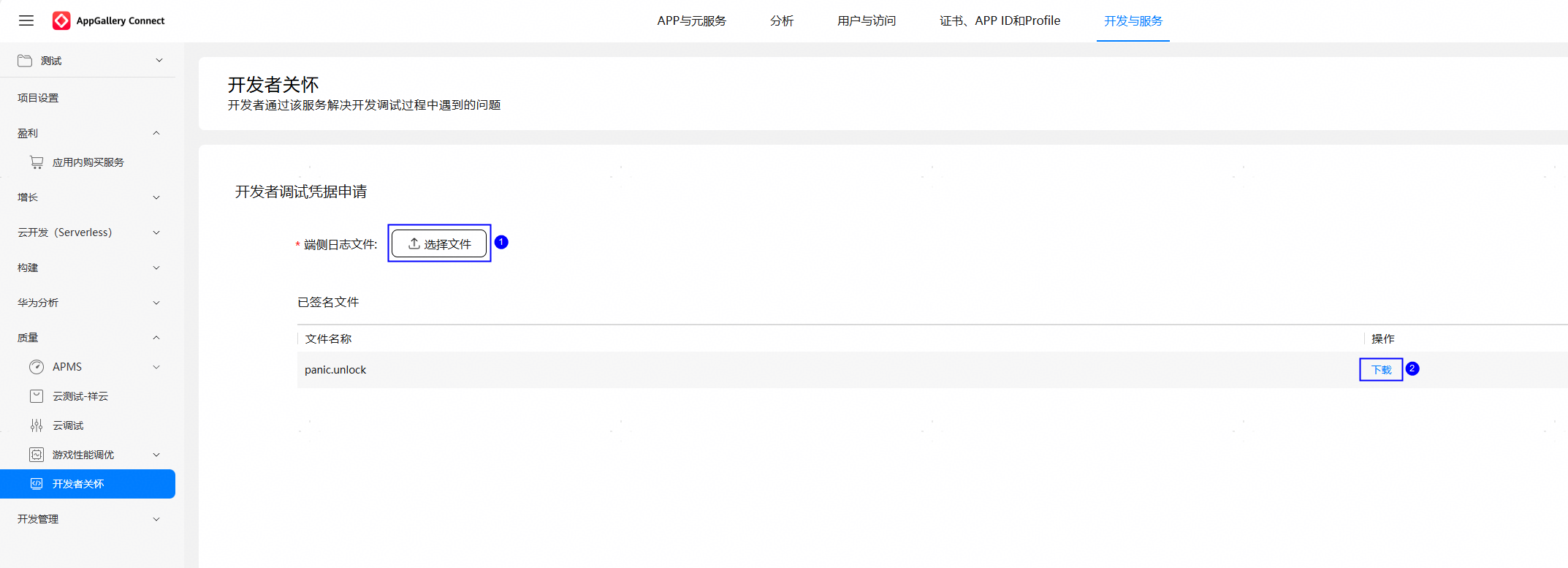The width and height of the screenshot is (1568, 568).
Task: Collapse the 质量 section
Action: tap(156, 338)
